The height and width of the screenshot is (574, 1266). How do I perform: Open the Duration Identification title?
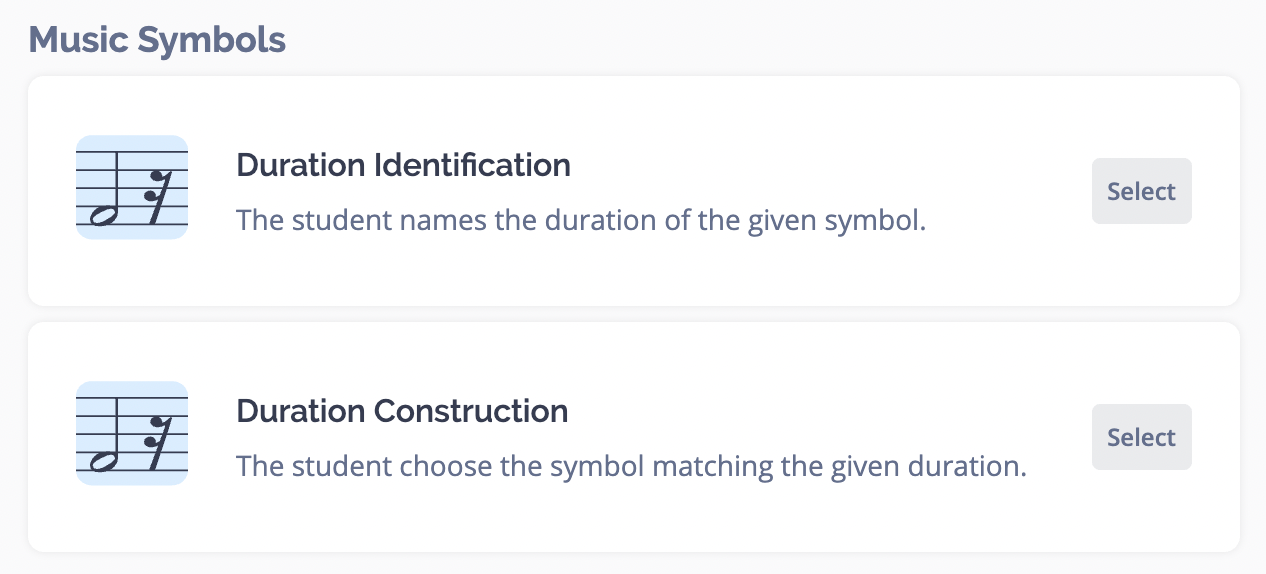click(x=403, y=165)
